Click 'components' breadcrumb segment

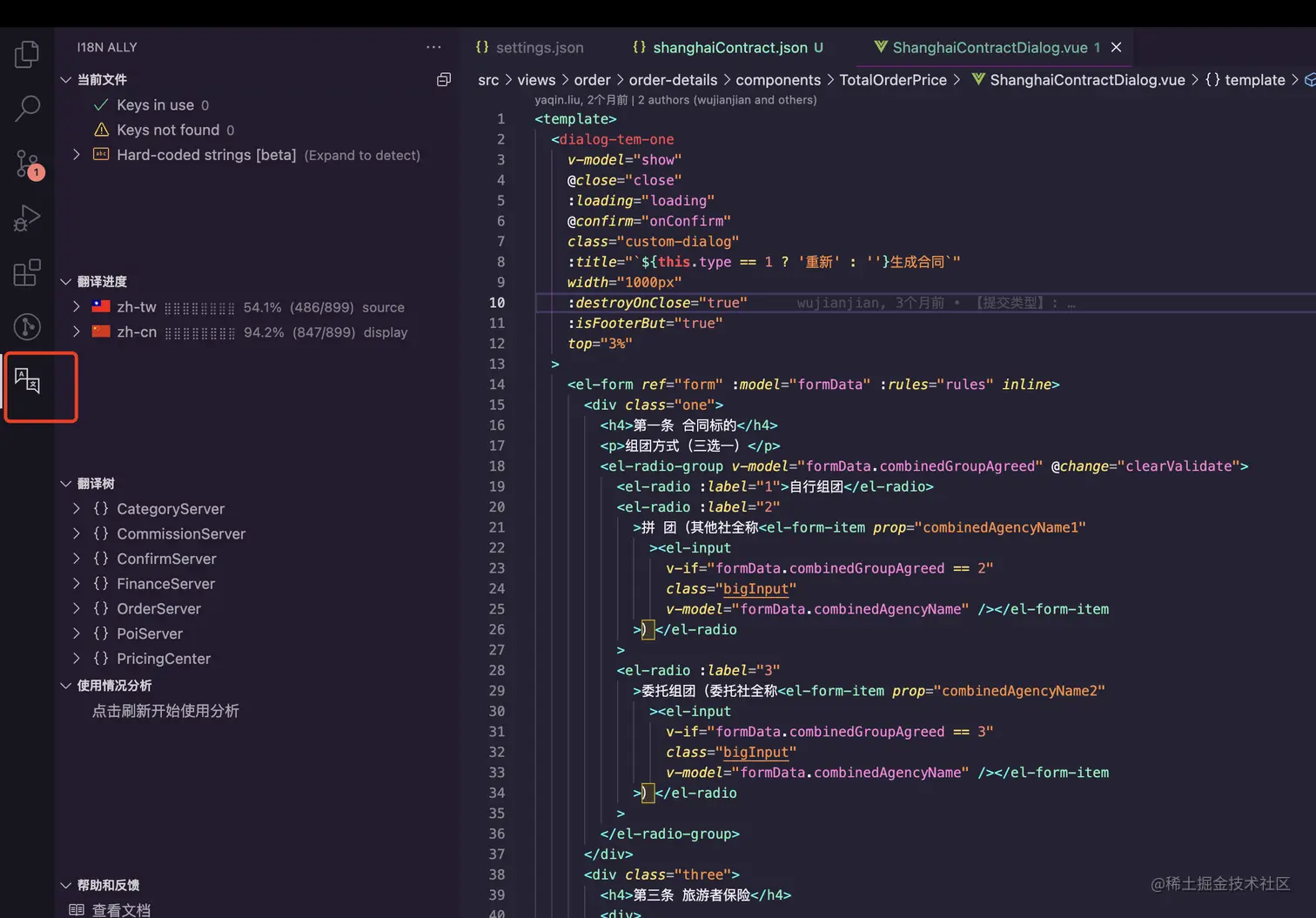click(778, 80)
